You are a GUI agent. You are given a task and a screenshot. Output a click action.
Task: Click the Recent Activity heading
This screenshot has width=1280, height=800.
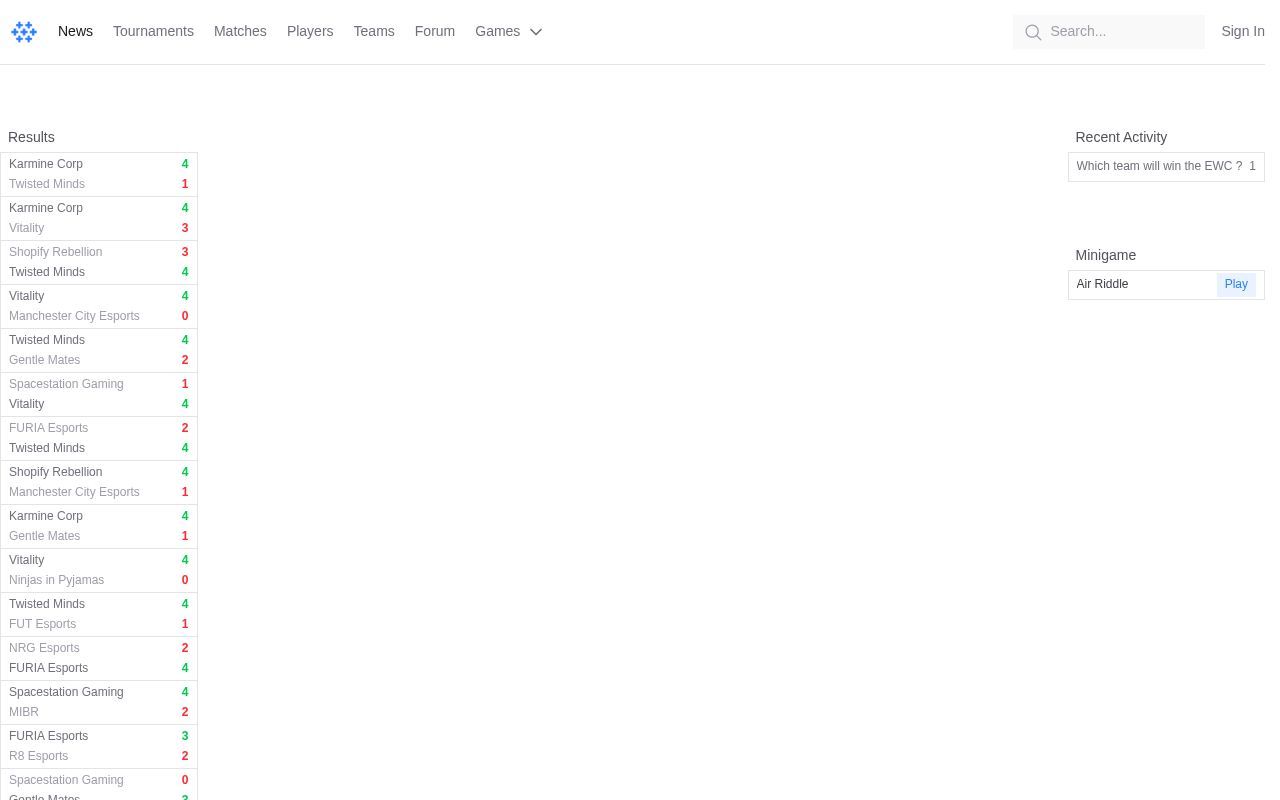click(1121, 137)
